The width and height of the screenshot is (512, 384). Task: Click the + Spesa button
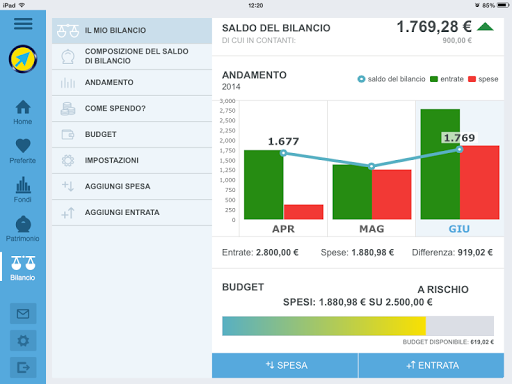tap(285, 365)
